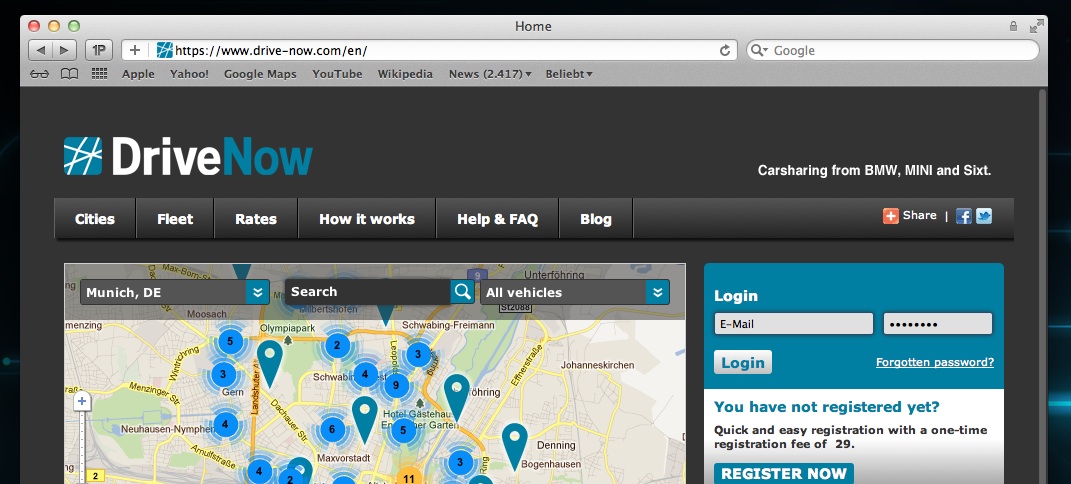
Task: Select the cluster marker labeled 2 below Milbertshofen
Action: tap(336, 345)
